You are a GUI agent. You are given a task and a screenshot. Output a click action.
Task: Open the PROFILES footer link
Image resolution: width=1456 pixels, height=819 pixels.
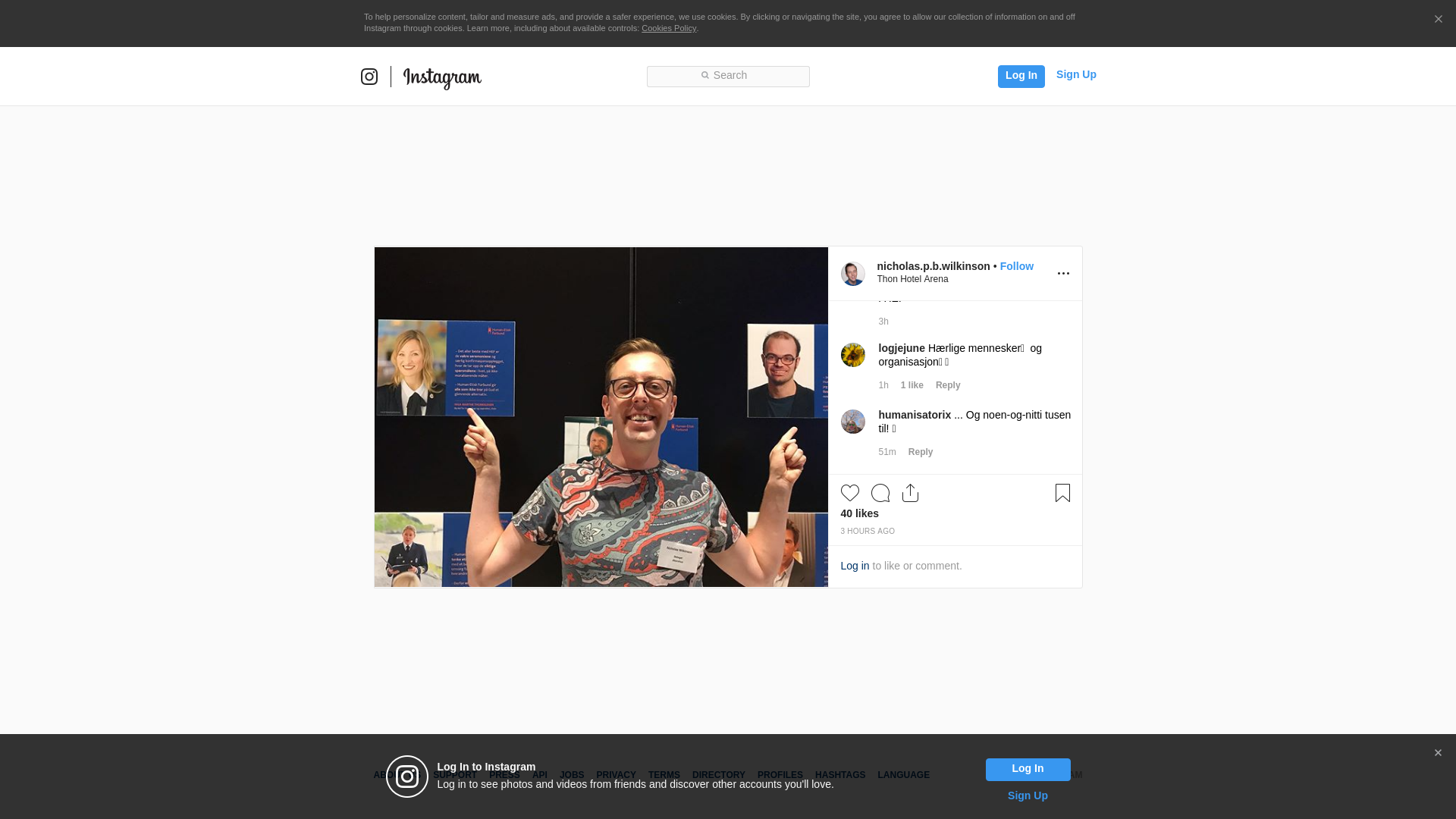tap(780, 775)
